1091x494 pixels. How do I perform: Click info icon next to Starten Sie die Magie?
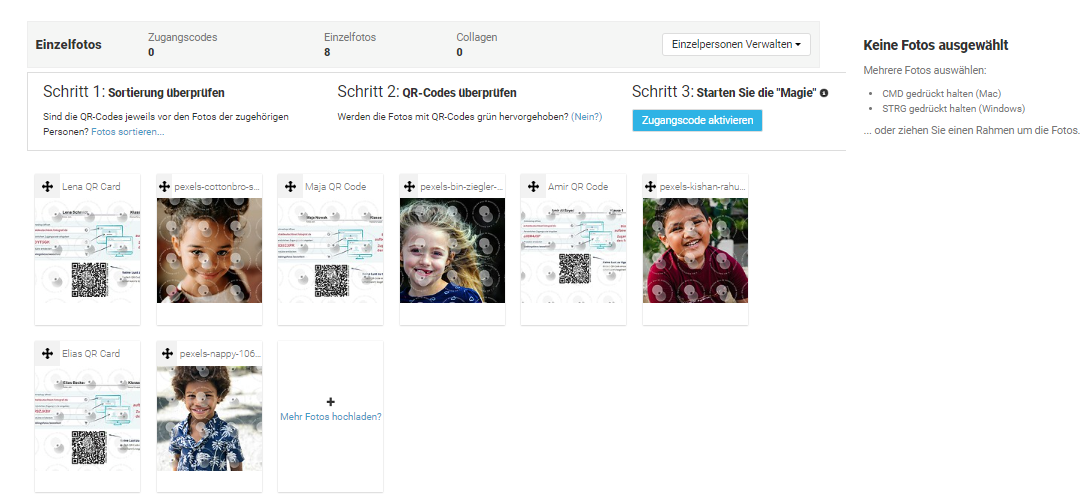(824, 93)
